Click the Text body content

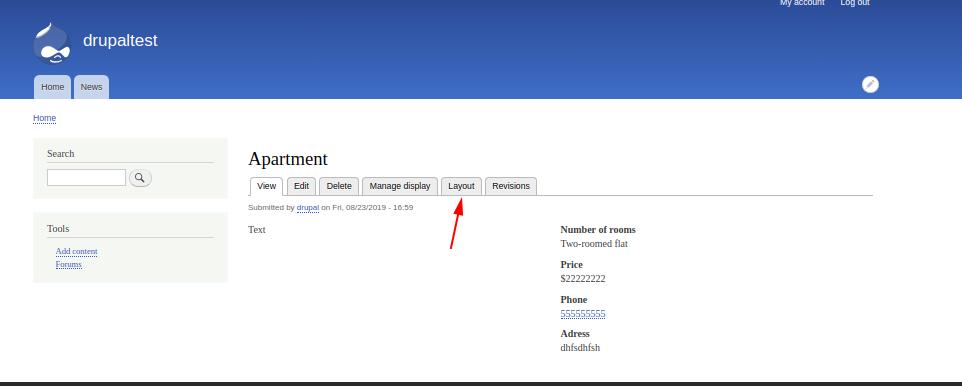point(257,230)
